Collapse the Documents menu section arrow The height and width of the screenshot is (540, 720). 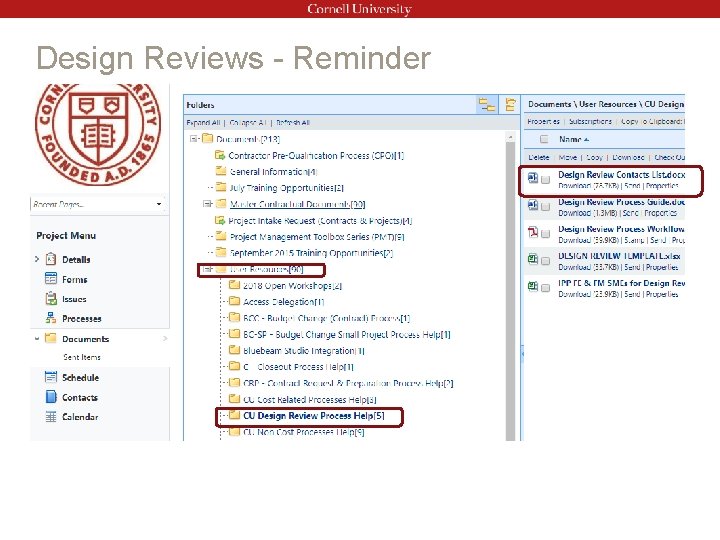click(x=37, y=339)
